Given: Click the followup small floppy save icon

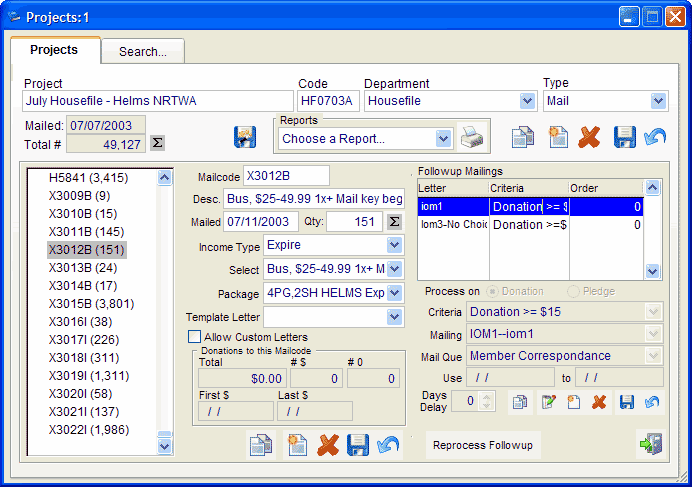Looking at the screenshot, I should [x=627, y=402].
